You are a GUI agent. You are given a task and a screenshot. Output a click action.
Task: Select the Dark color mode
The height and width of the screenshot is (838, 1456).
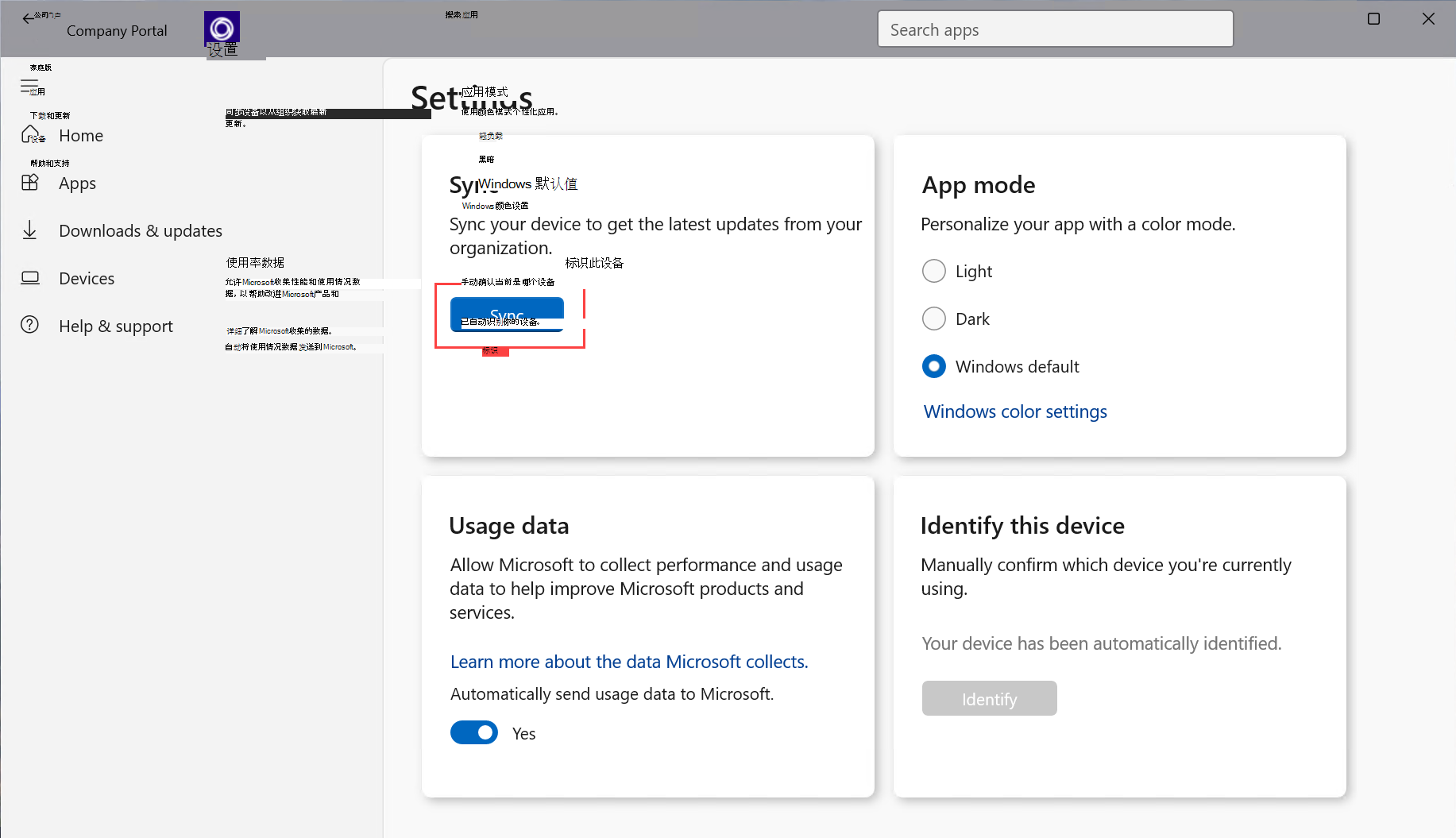(x=934, y=319)
